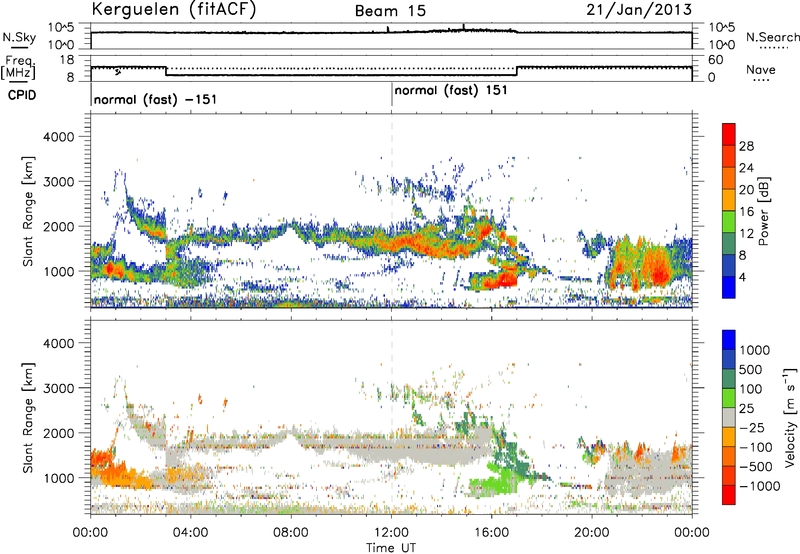Click the yellow-orange Power colorbar segment near 16

(729, 199)
